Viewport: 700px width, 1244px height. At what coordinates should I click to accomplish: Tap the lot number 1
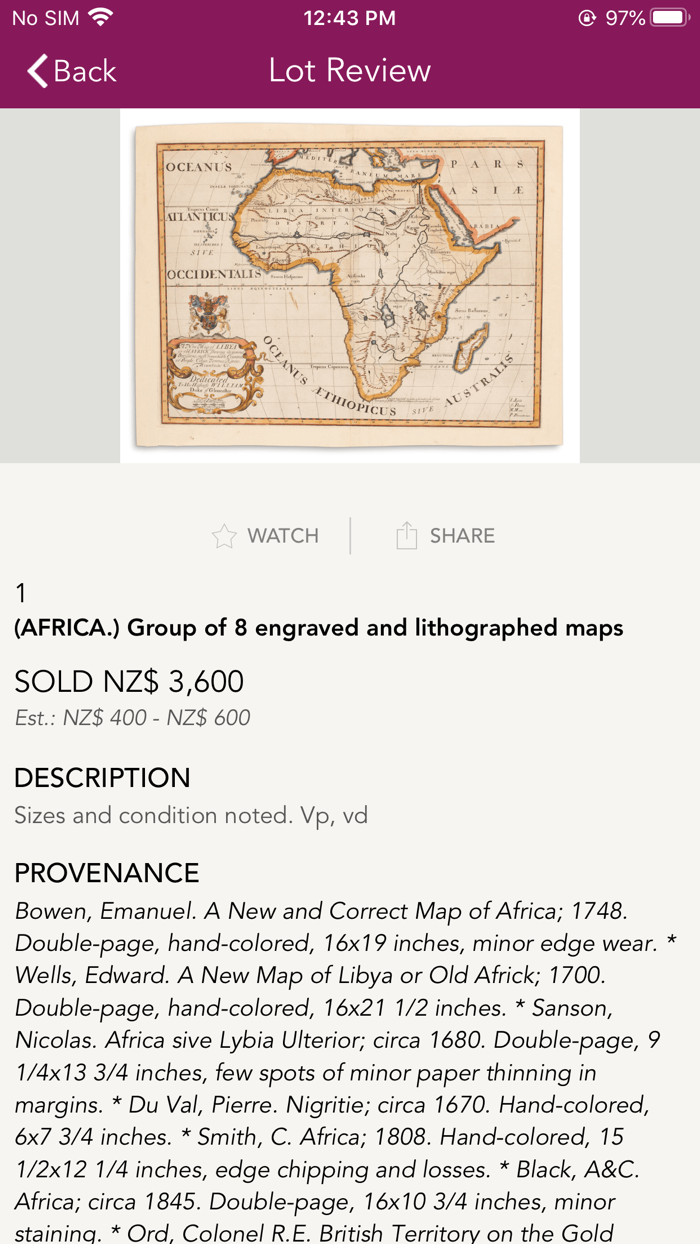click(x=21, y=594)
